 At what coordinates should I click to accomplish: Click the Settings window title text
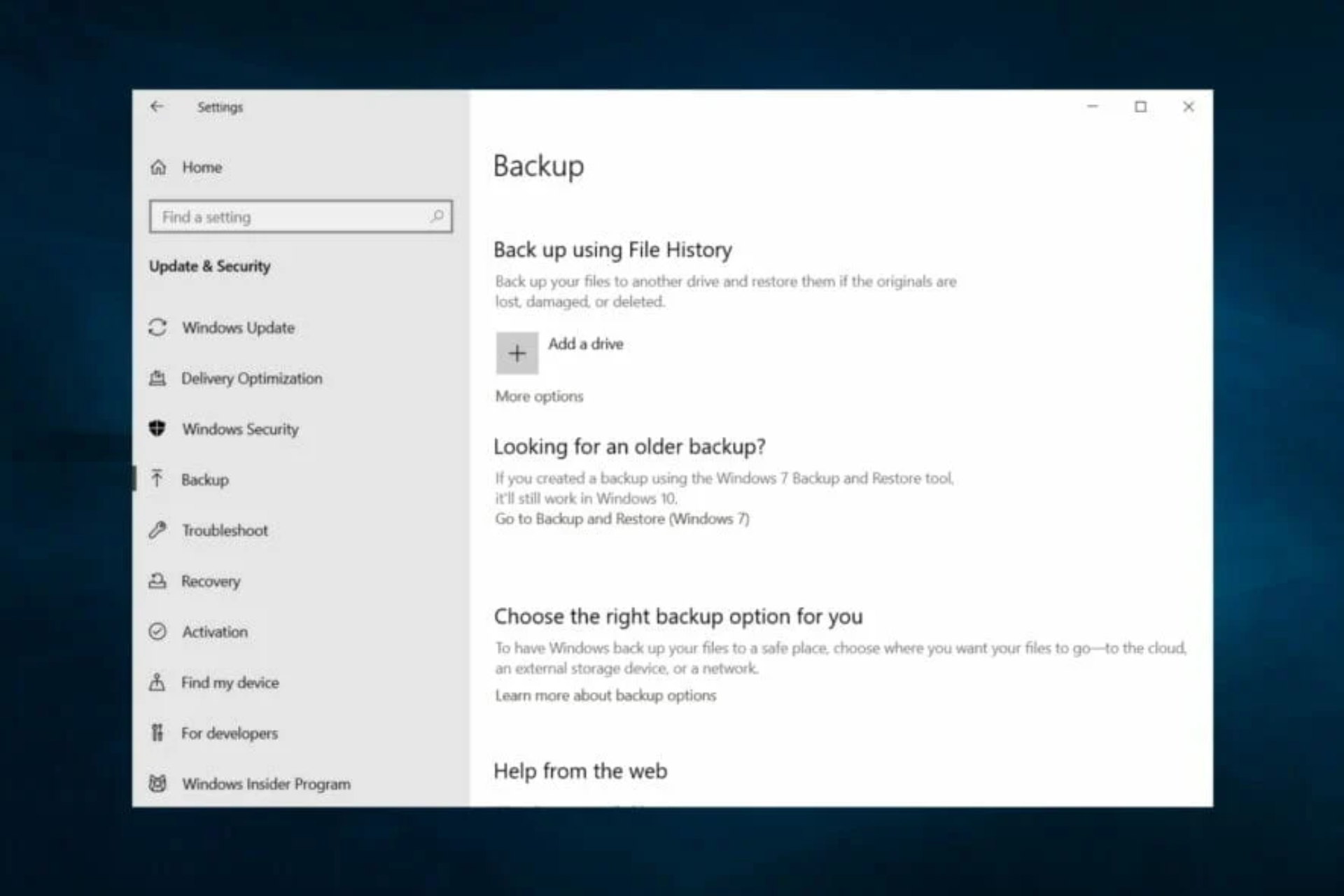tap(220, 107)
